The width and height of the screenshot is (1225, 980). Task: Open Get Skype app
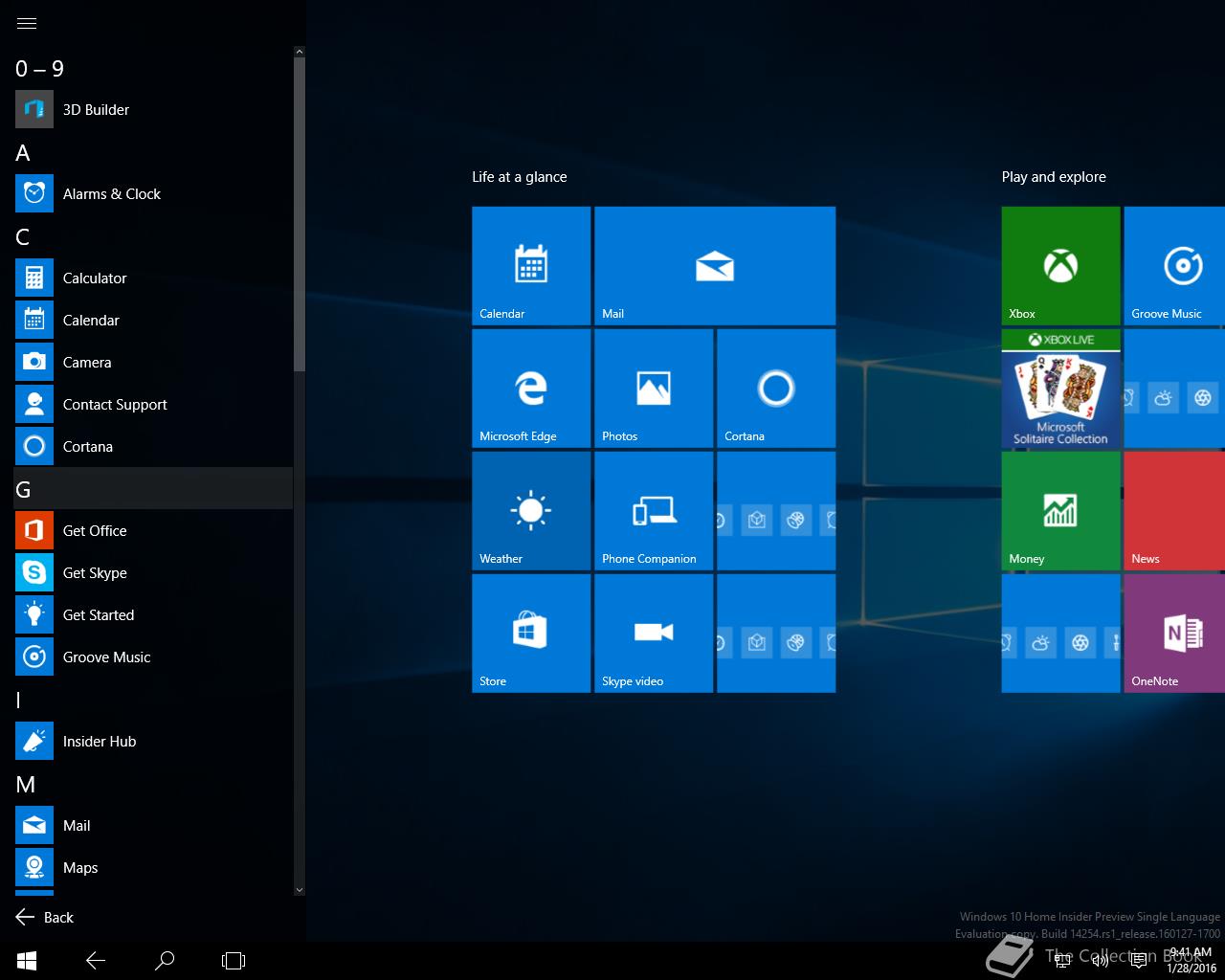(x=153, y=572)
